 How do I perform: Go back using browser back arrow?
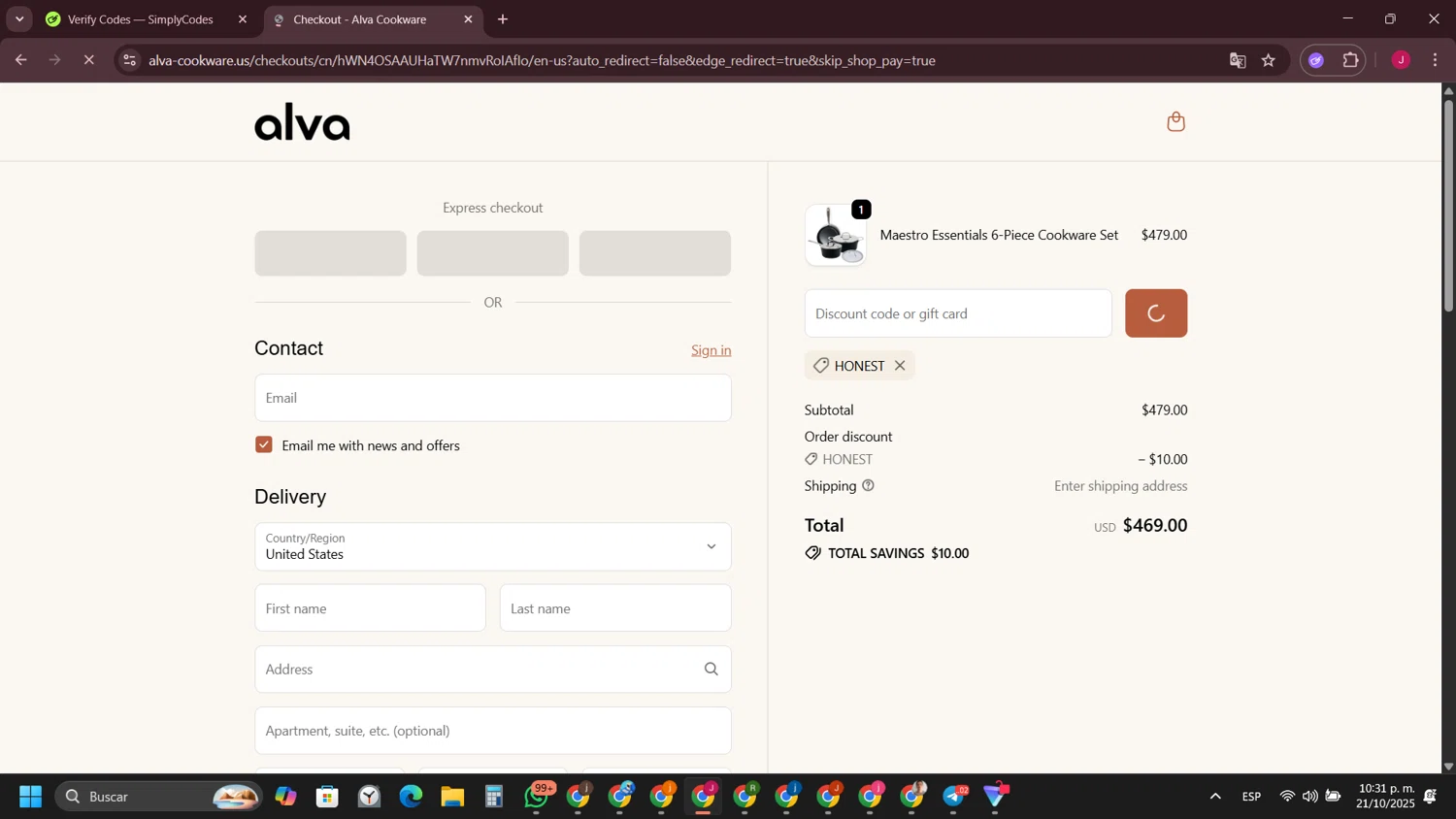click(x=20, y=60)
